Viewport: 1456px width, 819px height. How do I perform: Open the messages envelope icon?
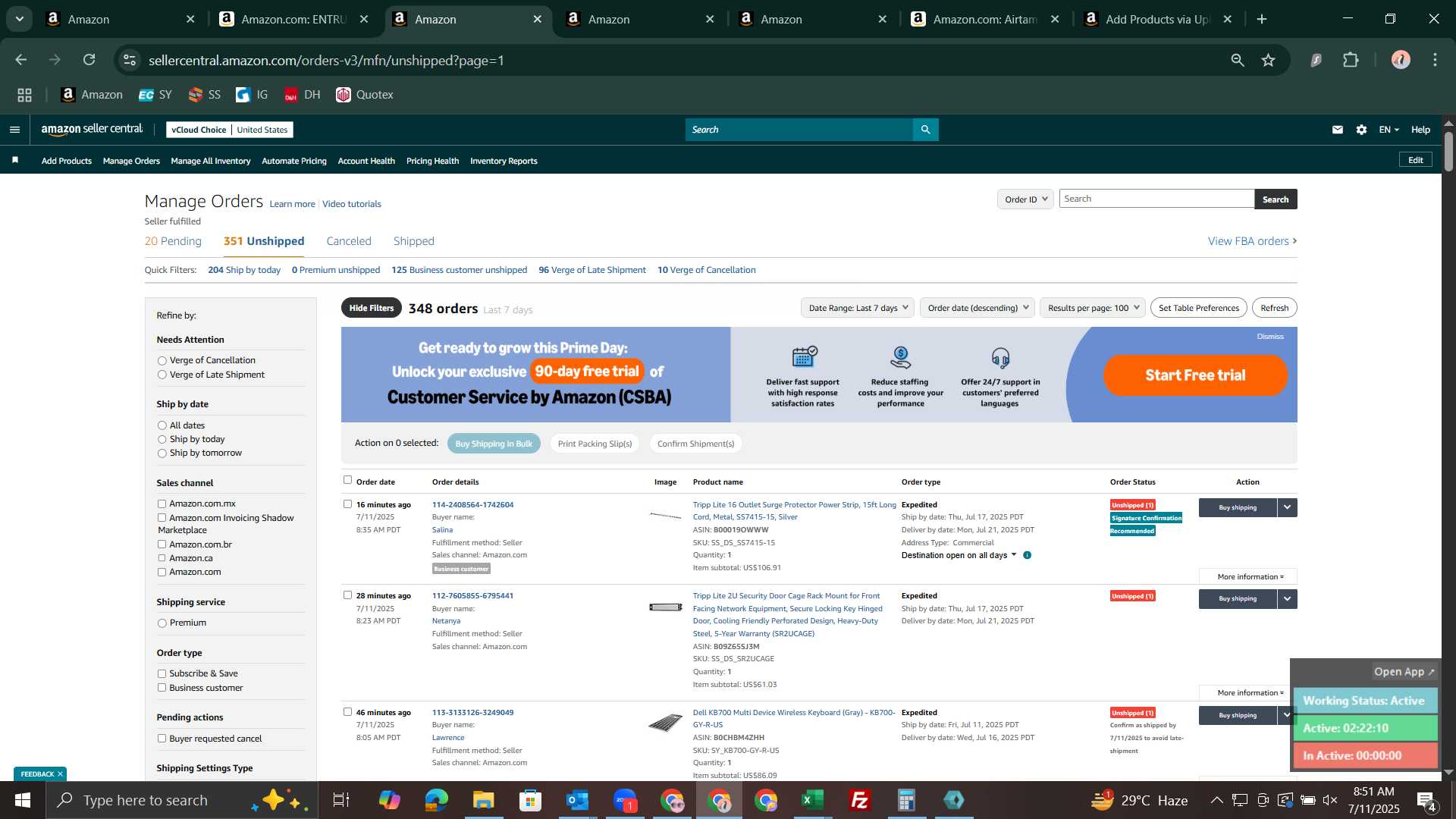[1338, 130]
